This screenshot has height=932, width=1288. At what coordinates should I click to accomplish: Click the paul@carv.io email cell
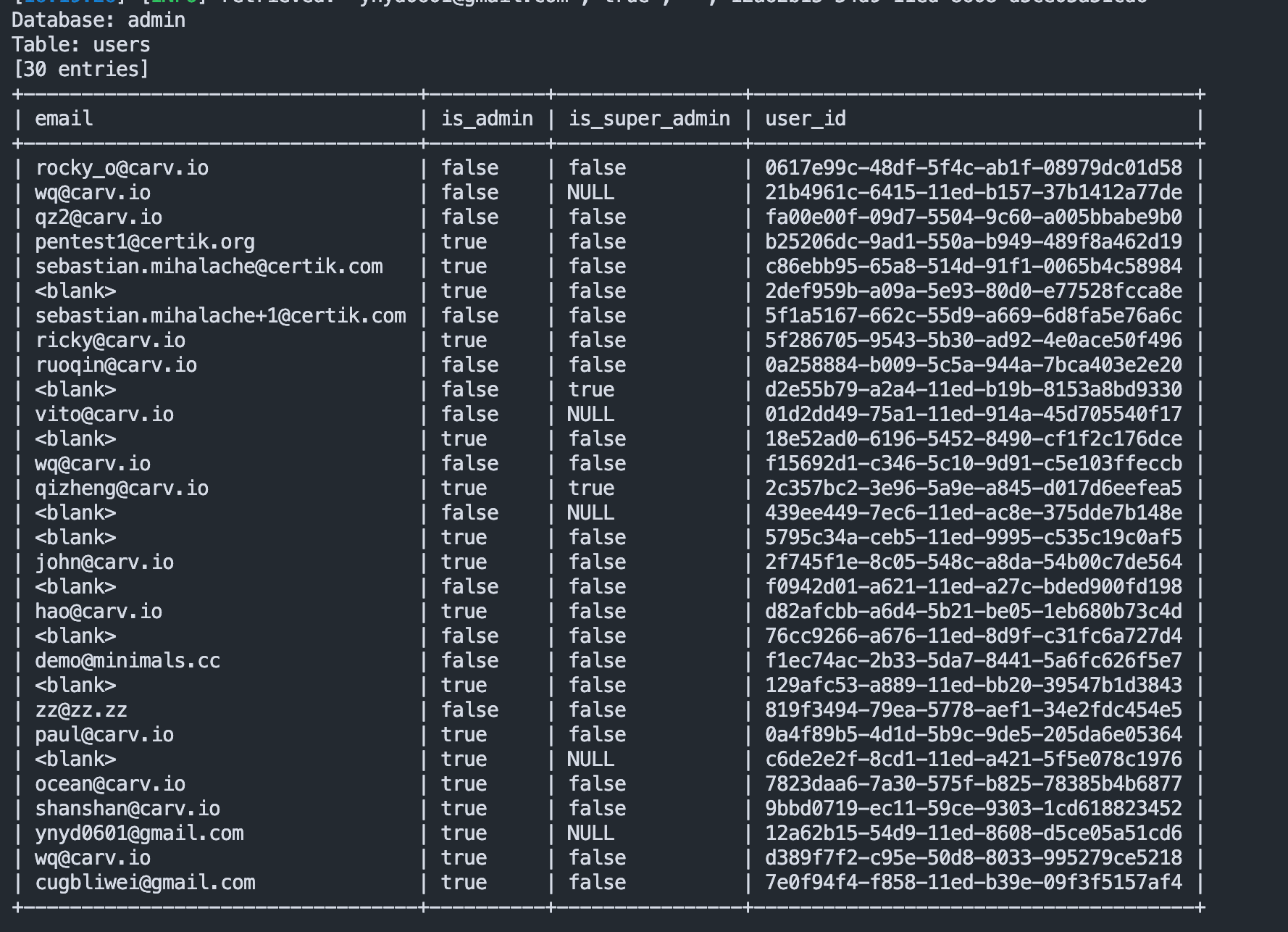[104, 735]
